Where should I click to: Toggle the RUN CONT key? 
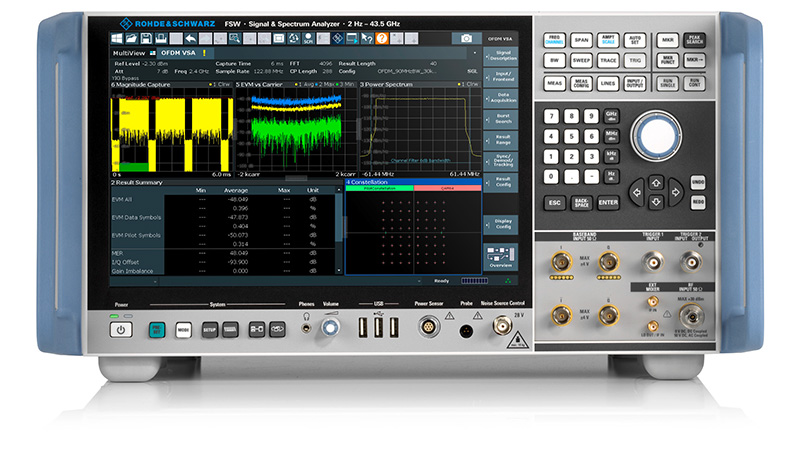[x=694, y=86]
